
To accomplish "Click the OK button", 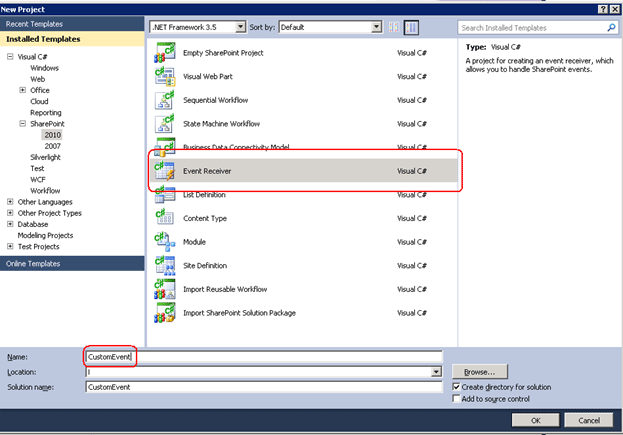I will pos(535,420).
